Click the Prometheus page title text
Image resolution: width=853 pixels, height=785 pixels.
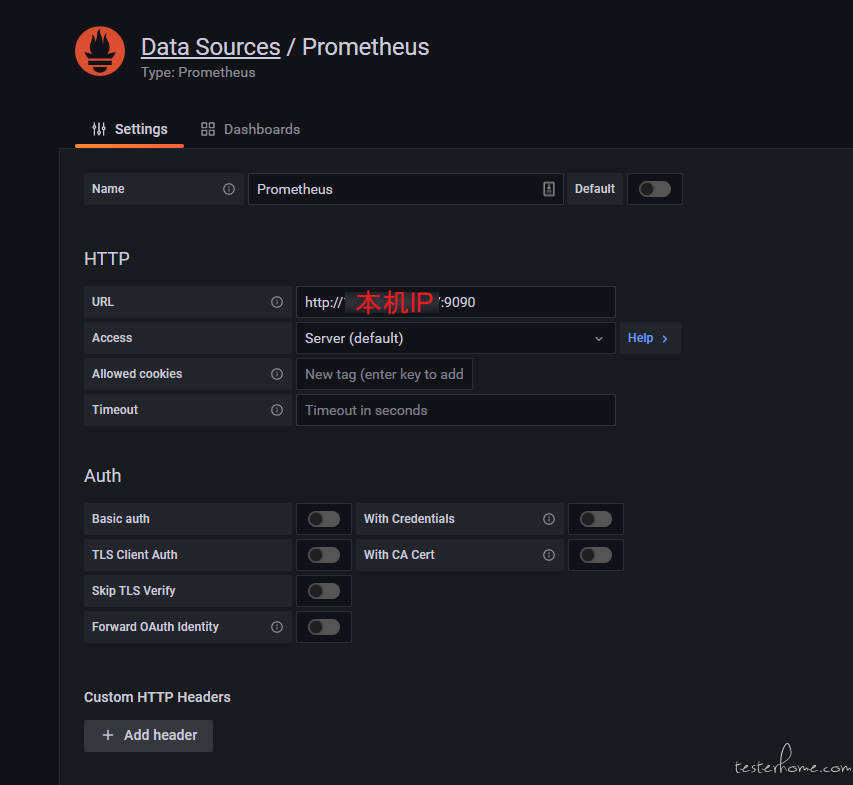pos(366,47)
